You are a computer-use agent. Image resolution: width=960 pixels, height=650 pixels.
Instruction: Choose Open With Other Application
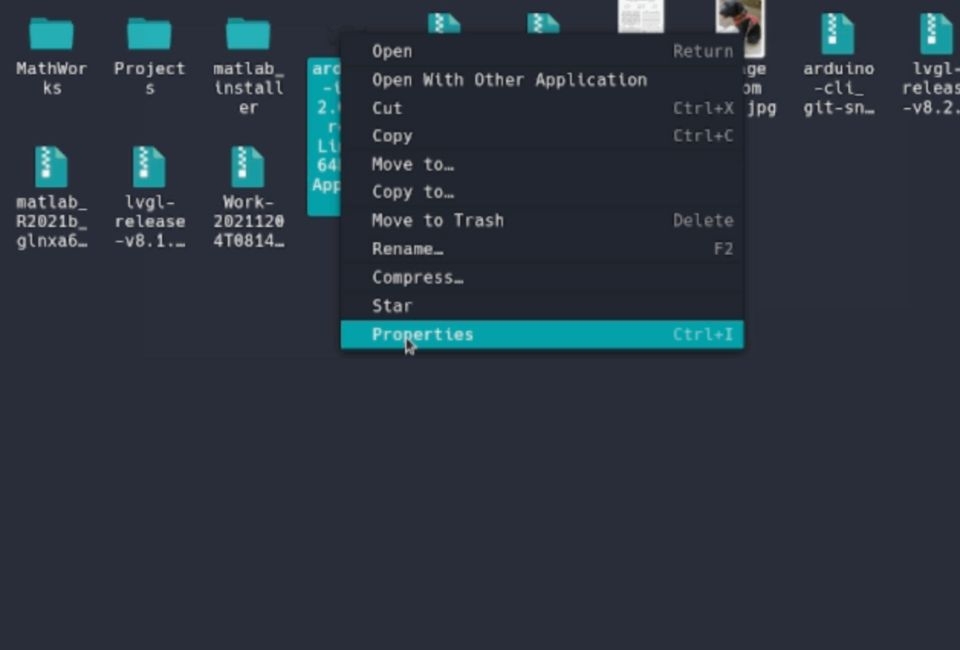[542, 80]
